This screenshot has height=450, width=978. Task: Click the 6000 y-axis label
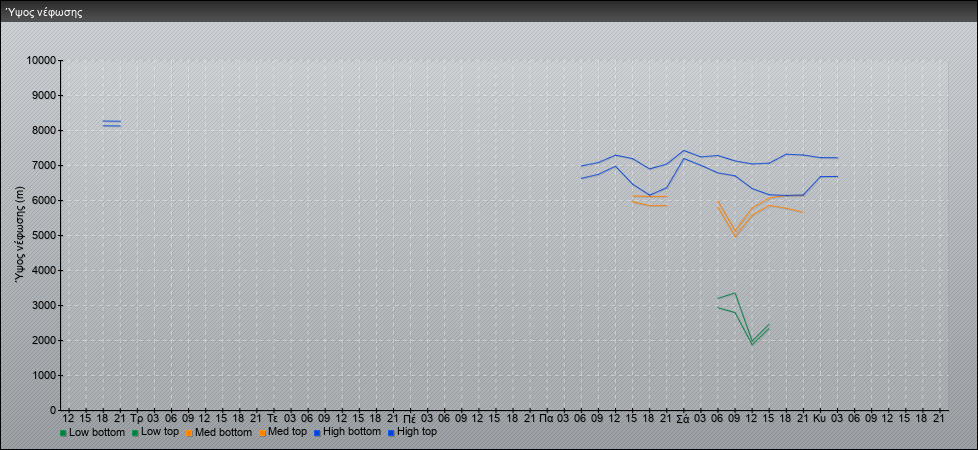tap(44, 200)
